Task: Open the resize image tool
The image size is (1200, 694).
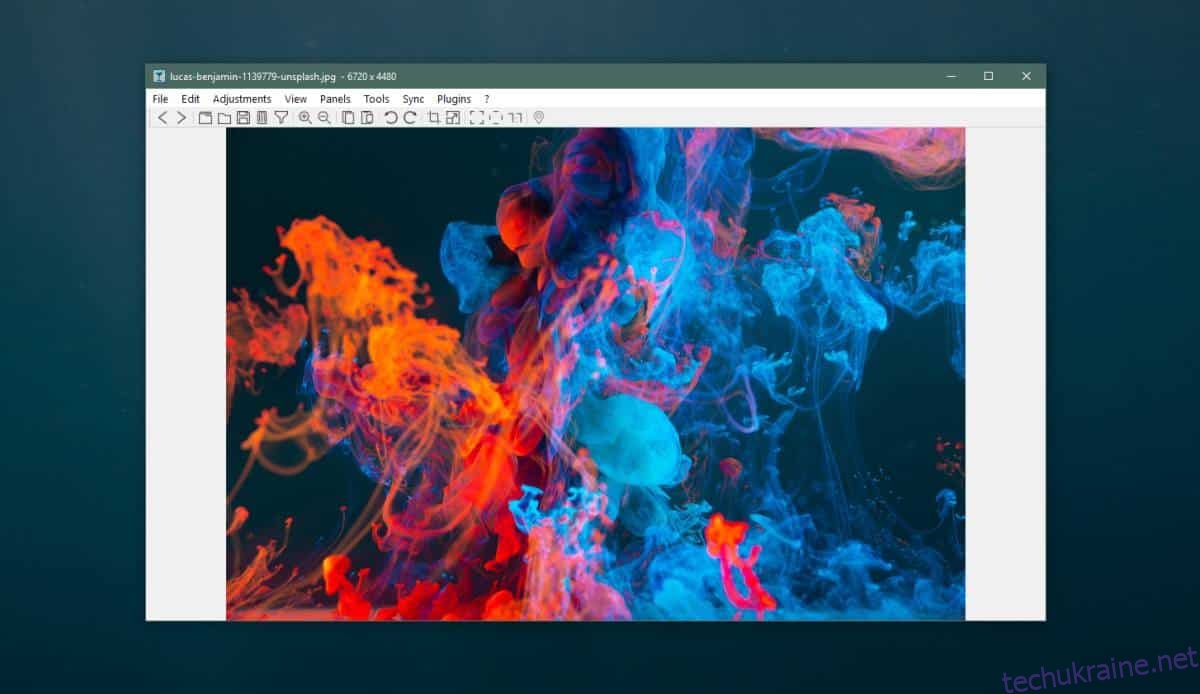Action: tap(453, 118)
